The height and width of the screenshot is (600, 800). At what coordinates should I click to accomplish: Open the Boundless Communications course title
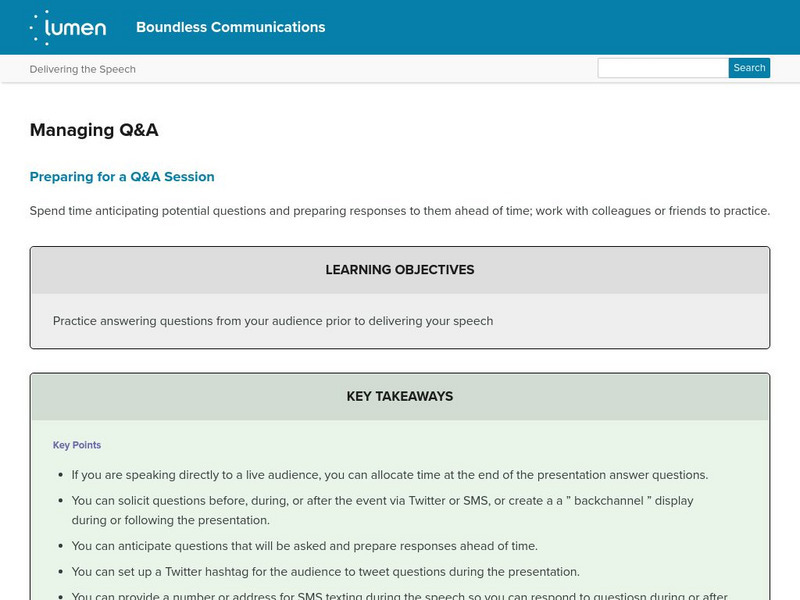point(230,27)
